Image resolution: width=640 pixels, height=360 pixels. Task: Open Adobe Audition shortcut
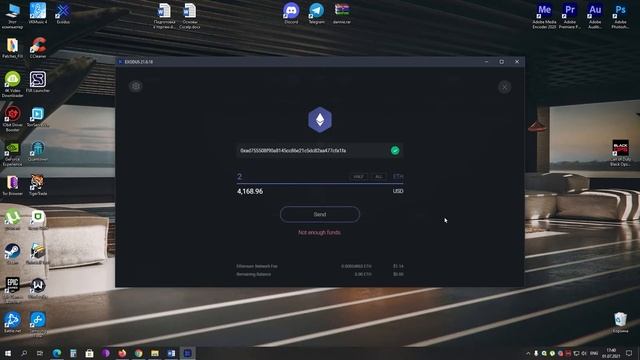[x=595, y=16]
